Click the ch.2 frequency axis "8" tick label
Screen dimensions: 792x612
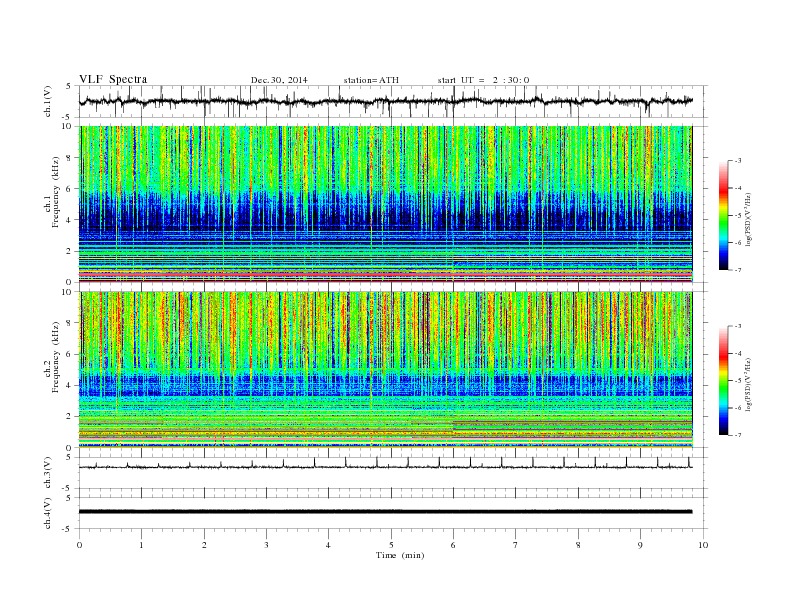(69, 323)
